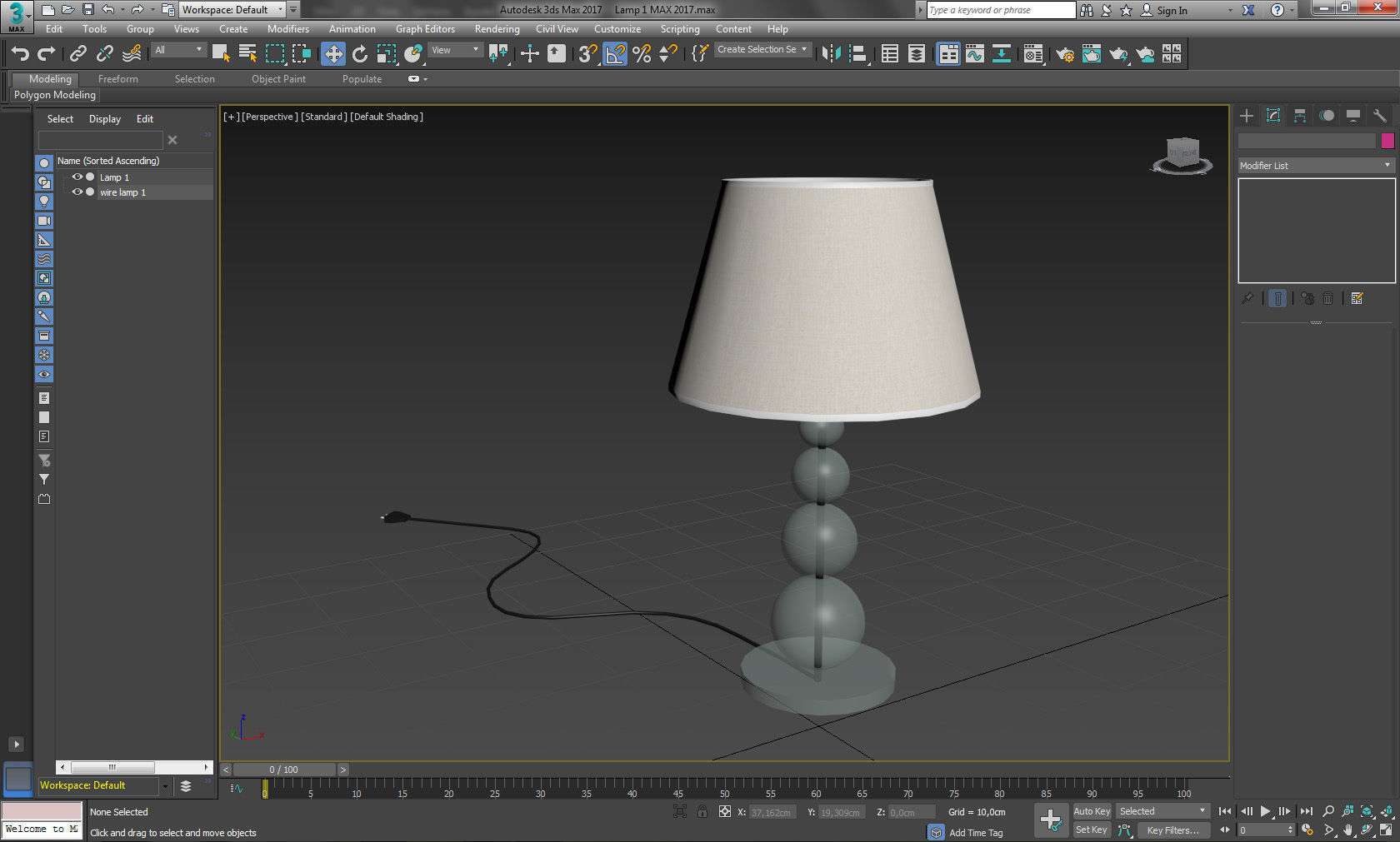Activate Select and Scale tool
Image resolution: width=1400 pixels, height=842 pixels.
click(x=387, y=54)
